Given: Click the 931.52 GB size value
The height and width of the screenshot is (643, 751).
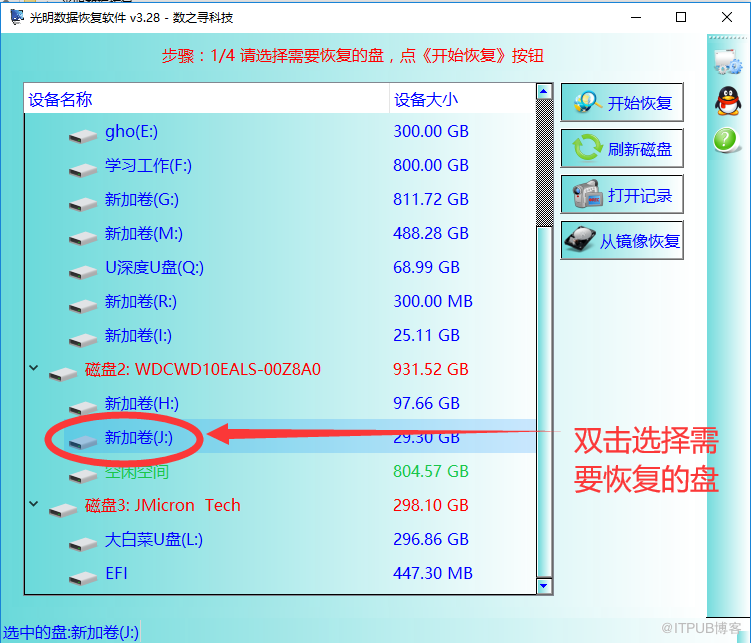Looking at the screenshot, I should [431, 369].
